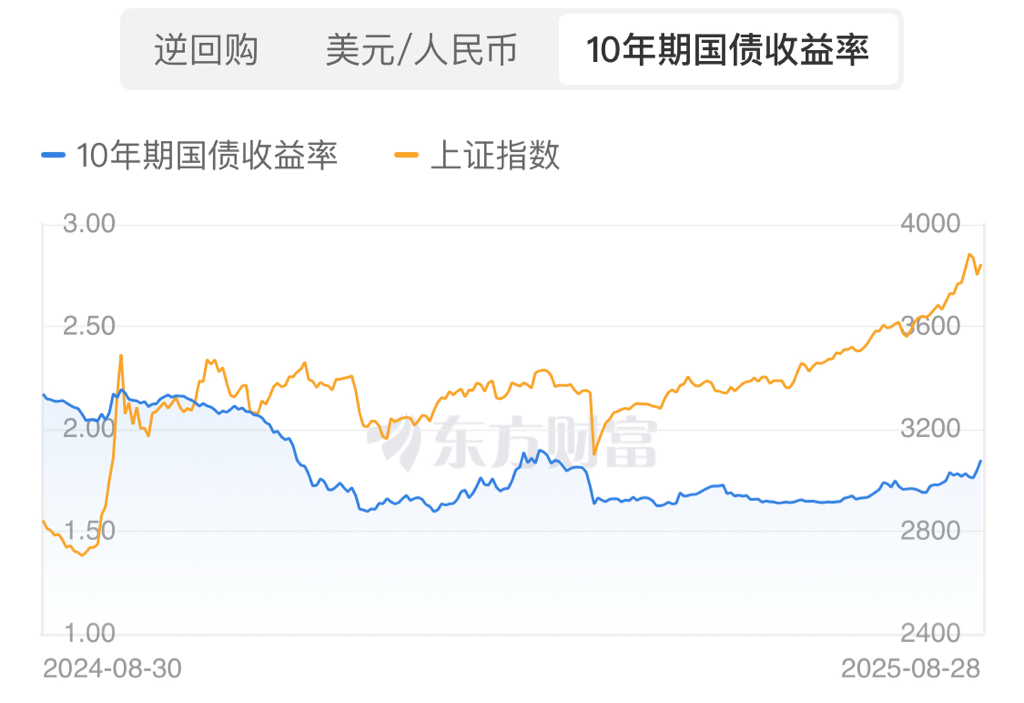1024x703 pixels.
Task: Click the 东方财富 watermark text
Action: pos(545,445)
